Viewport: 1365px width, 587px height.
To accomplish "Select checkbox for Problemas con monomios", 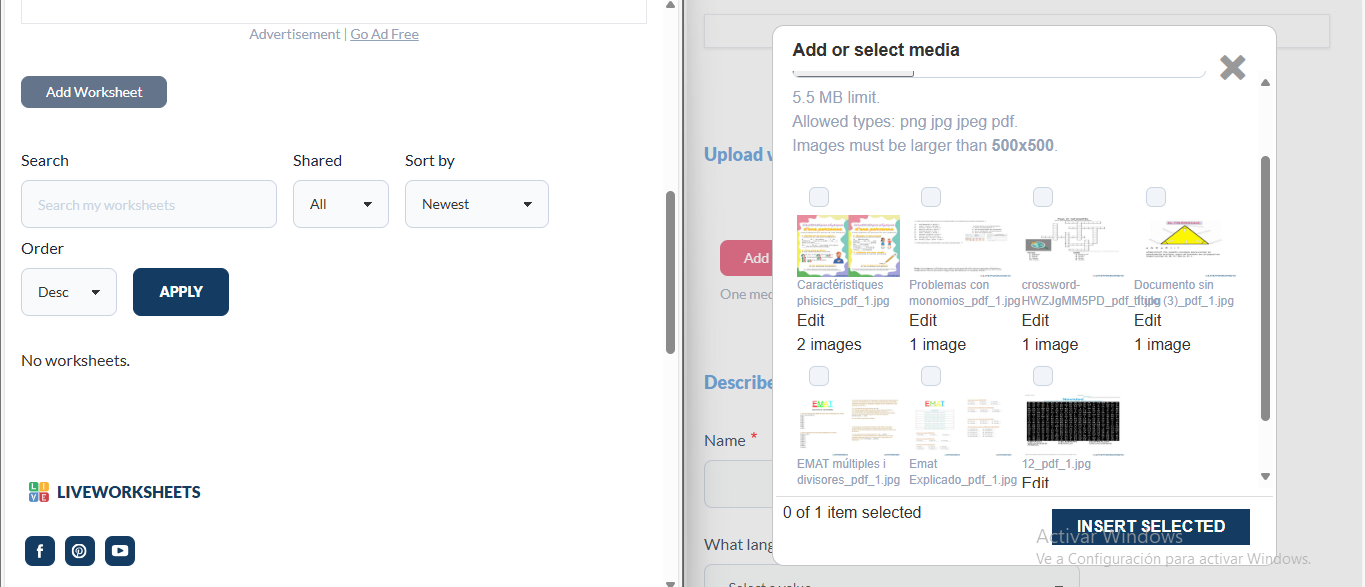I will [931, 197].
